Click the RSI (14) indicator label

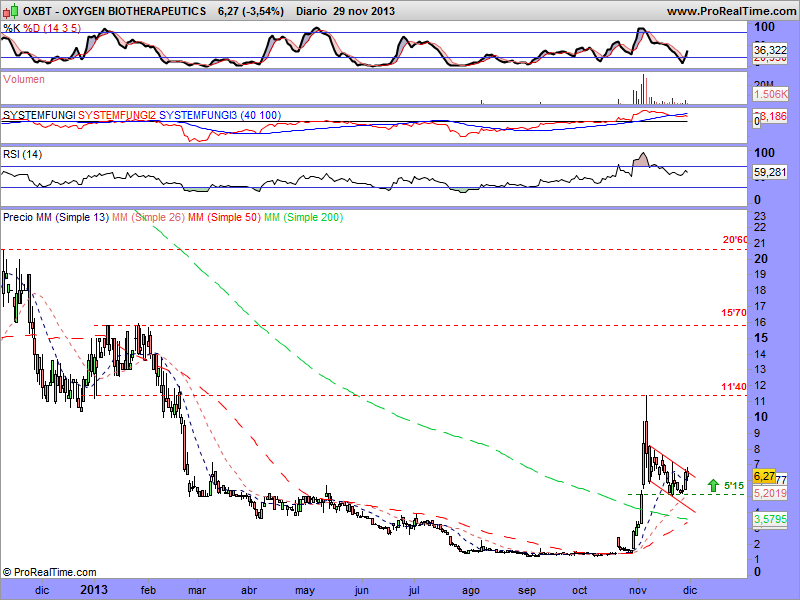coord(22,154)
